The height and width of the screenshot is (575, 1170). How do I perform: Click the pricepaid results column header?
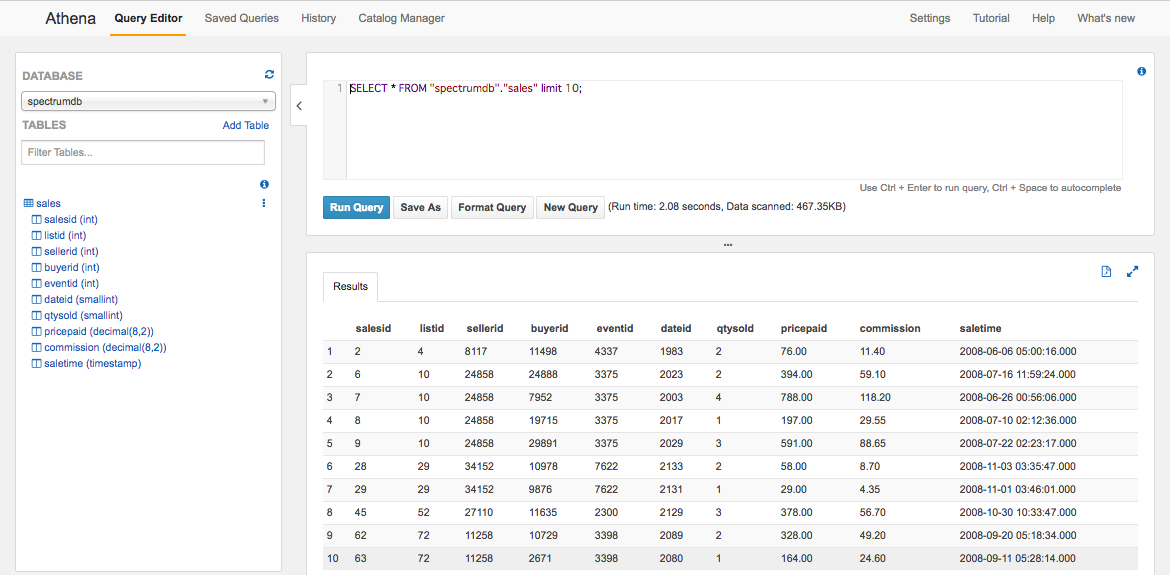(x=804, y=328)
